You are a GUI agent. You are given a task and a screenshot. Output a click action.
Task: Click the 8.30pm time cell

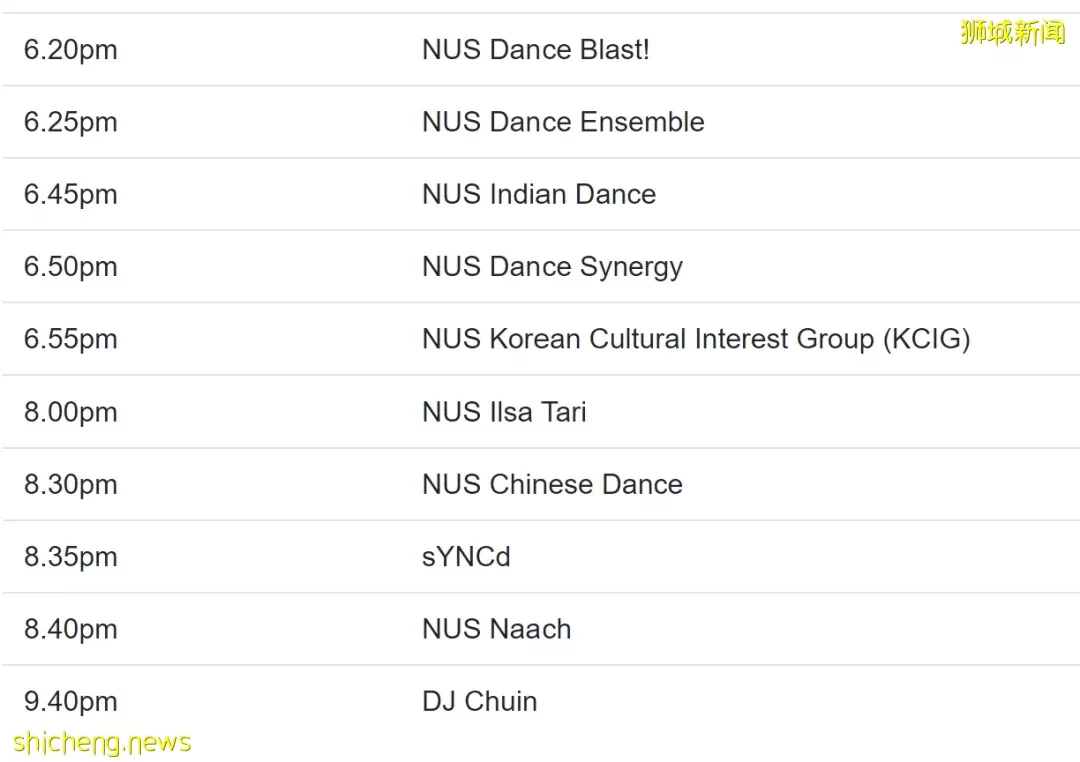point(71,484)
